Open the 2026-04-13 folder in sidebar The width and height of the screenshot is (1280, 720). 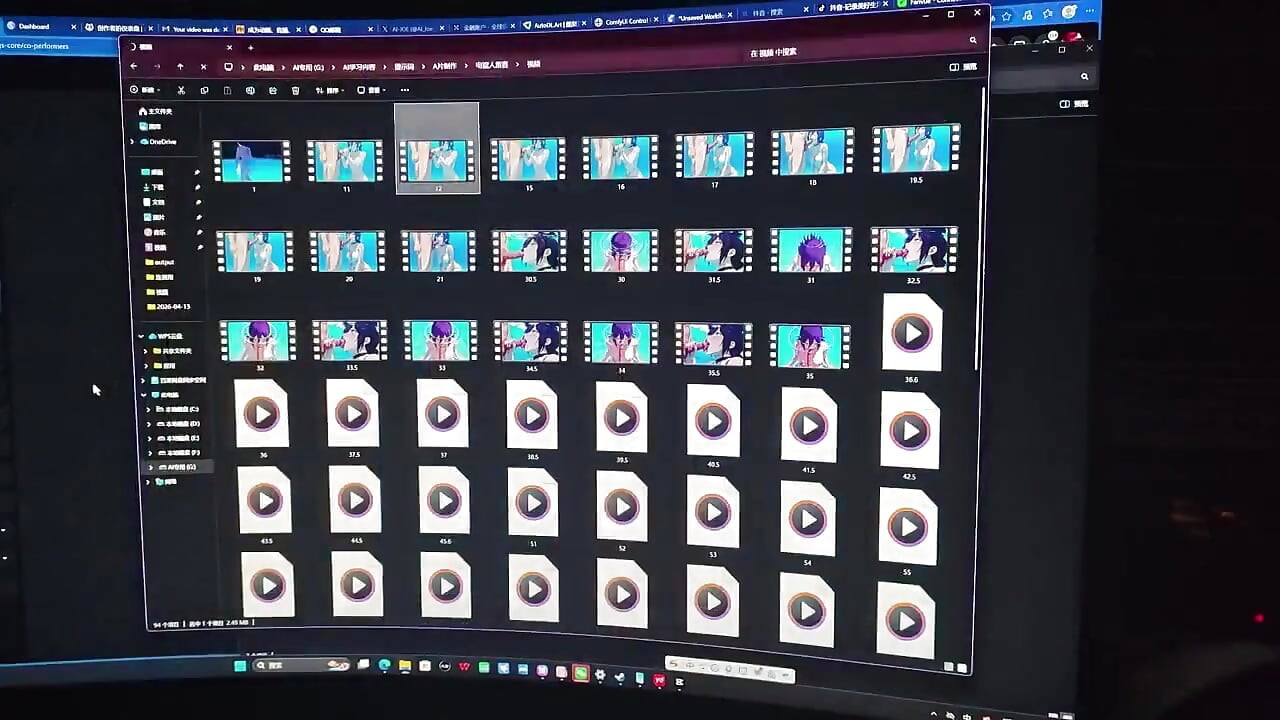[x=168, y=307]
